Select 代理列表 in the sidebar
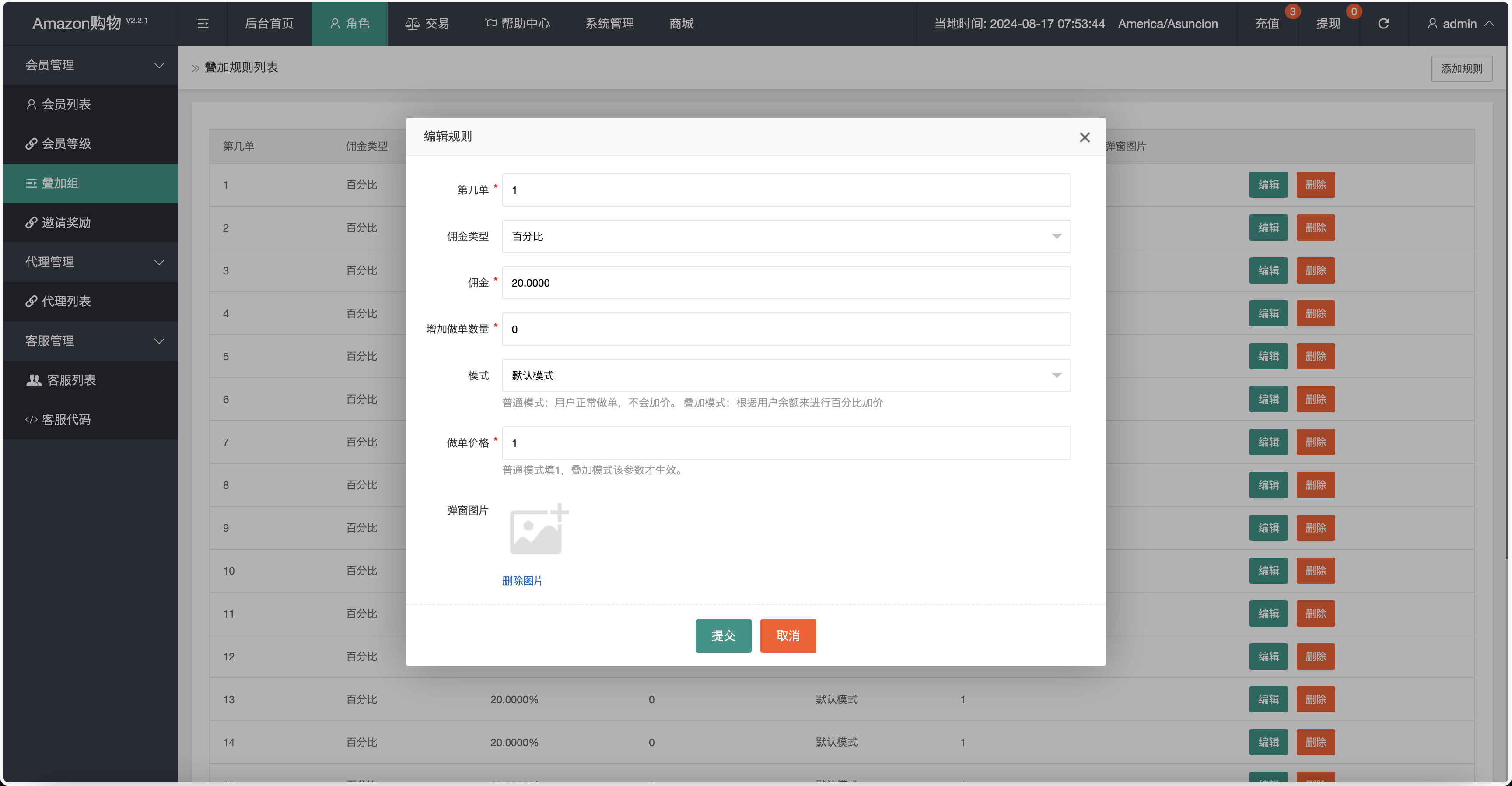The width and height of the screenshot is (1512, 786). [66, 301]
